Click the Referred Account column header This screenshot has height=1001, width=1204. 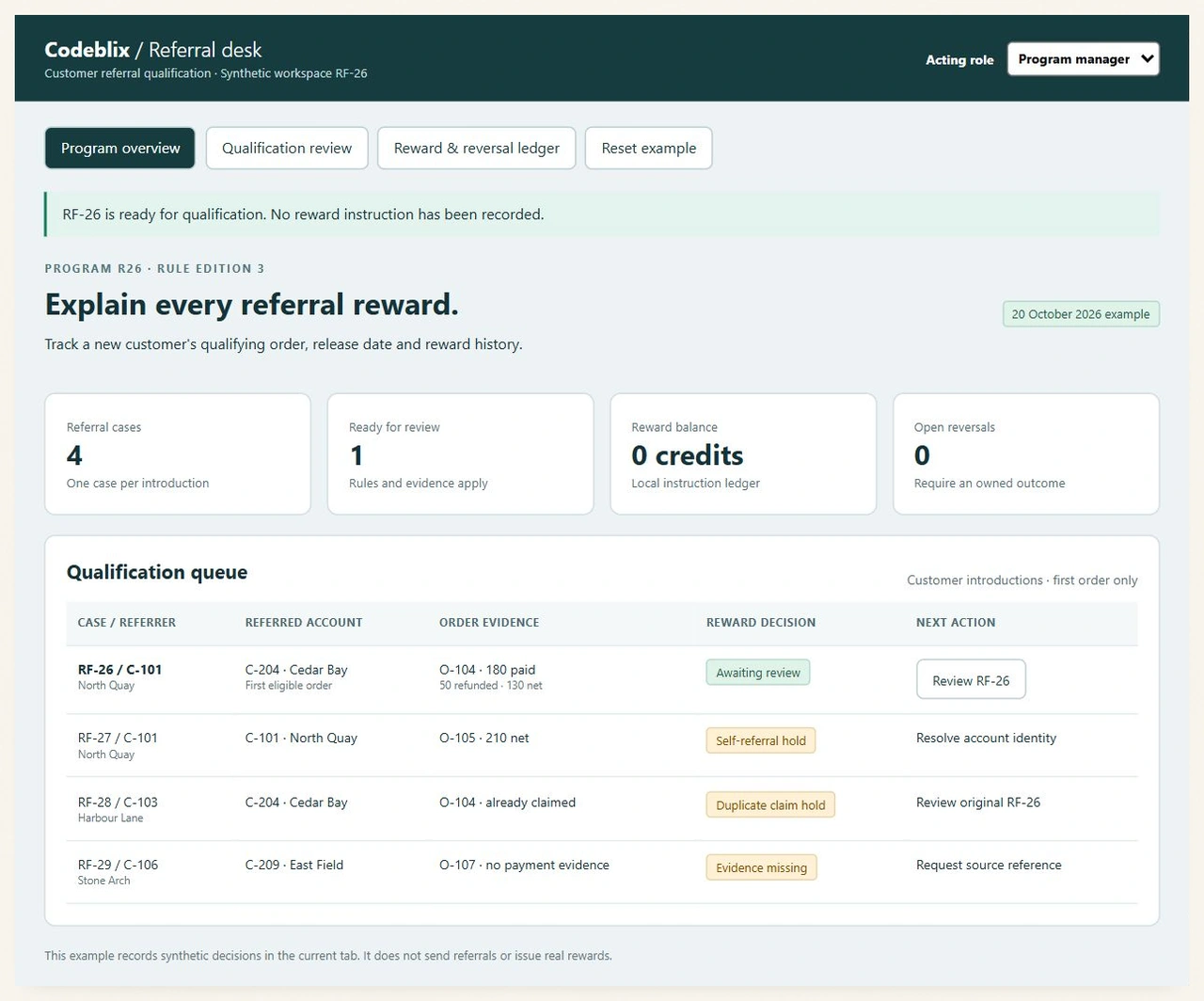click(304, 623)
